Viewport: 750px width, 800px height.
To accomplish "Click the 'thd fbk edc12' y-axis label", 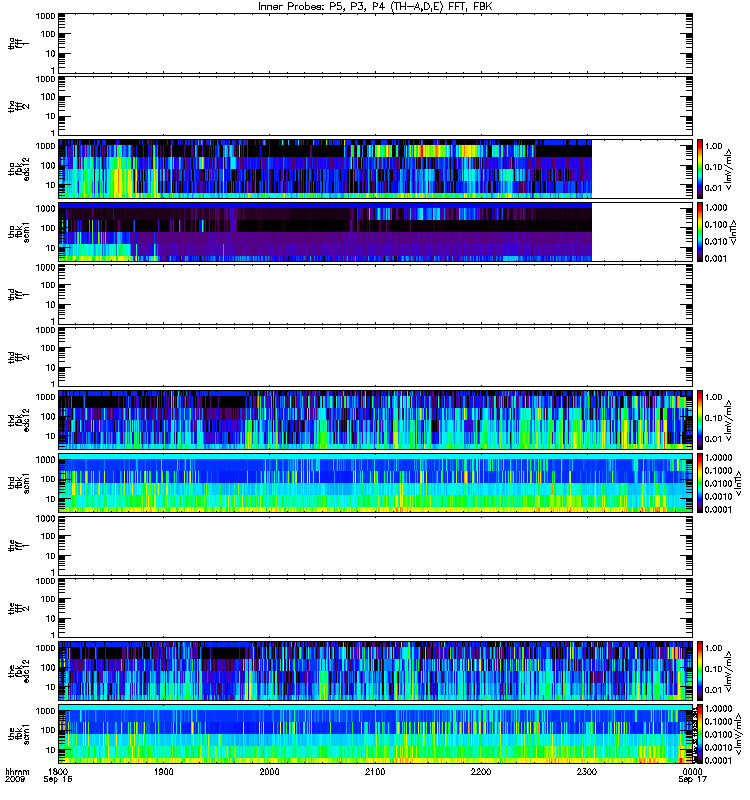I will 18,418.
